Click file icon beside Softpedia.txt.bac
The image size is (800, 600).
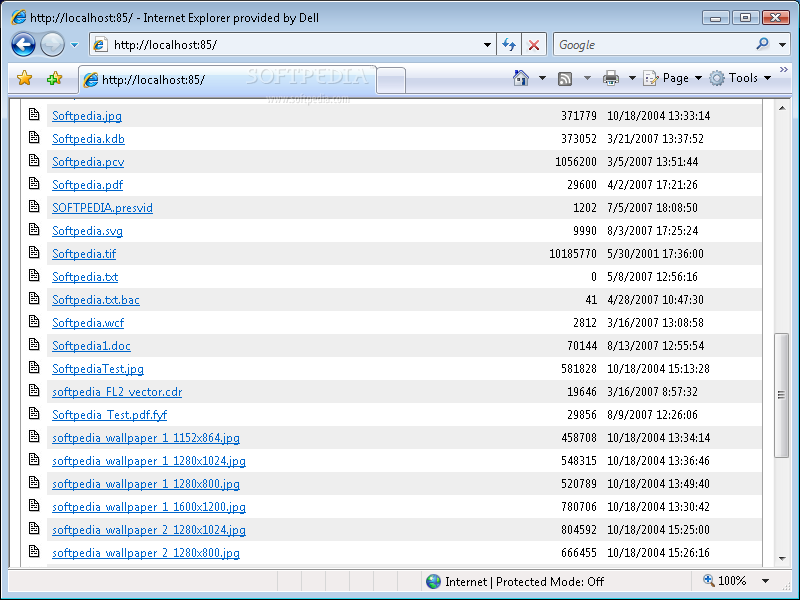pyautogui.click(x=34, y=298)
